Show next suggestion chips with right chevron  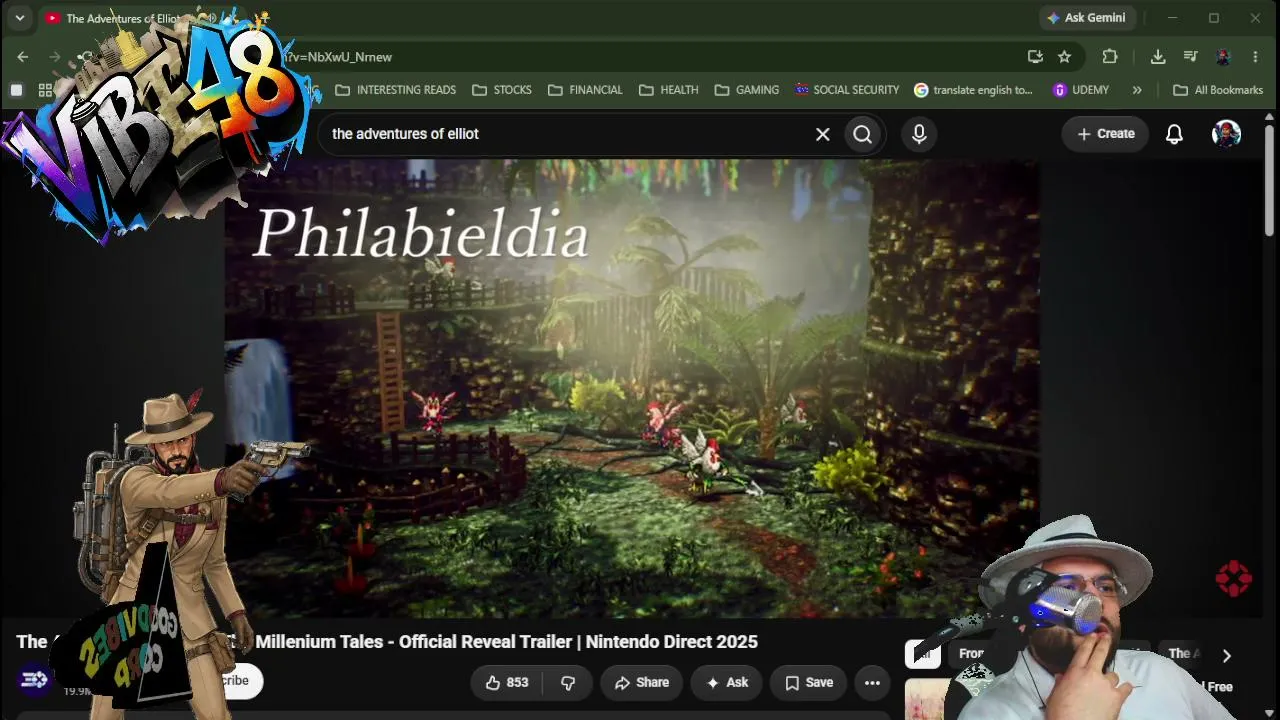1227,656
